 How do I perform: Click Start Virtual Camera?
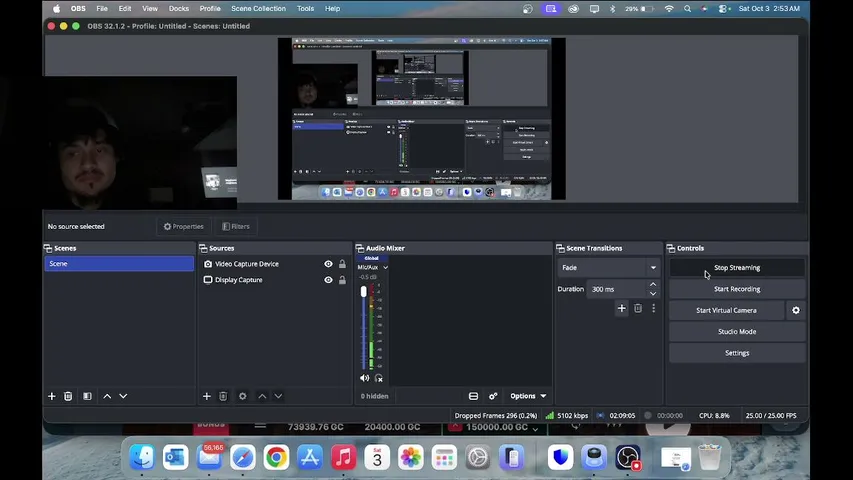click(x=726, y=310)
